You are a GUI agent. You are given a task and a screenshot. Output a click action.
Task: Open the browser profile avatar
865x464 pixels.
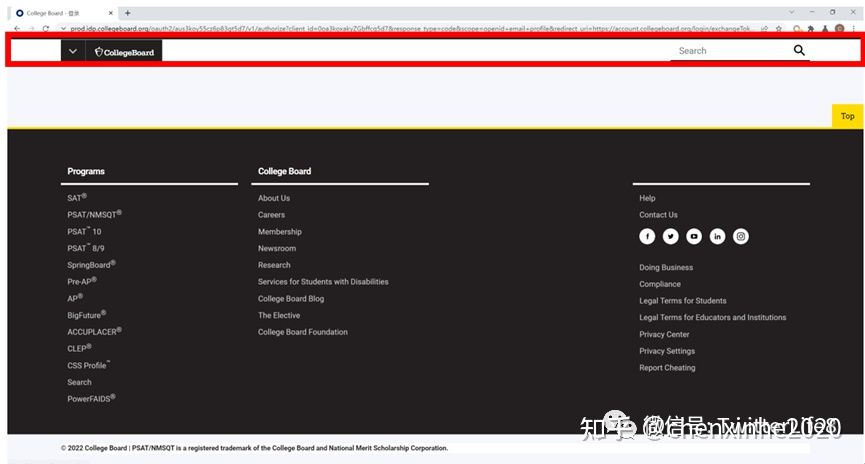pyautogui.click(x=840, y=28)
